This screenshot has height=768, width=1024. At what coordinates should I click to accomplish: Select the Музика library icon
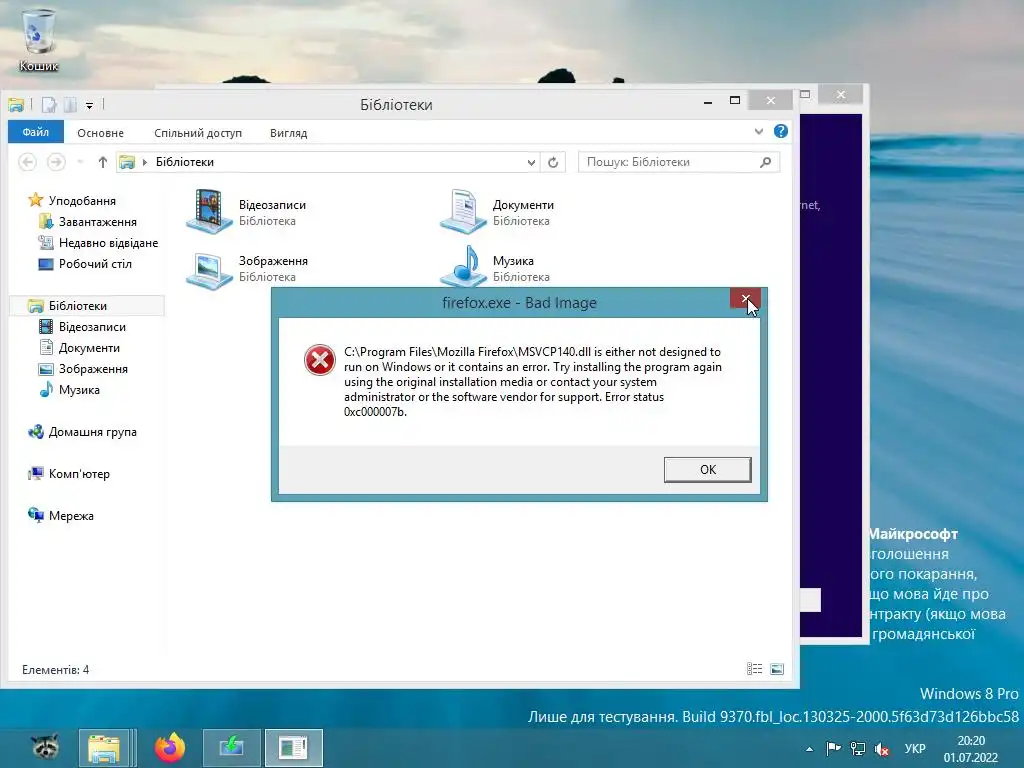[463, 266]
